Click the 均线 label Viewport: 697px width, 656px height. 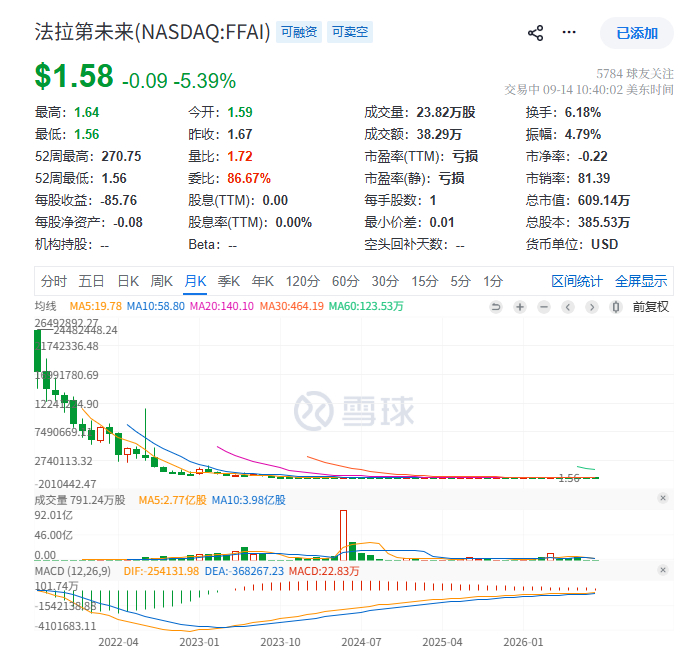click(45, 306)
